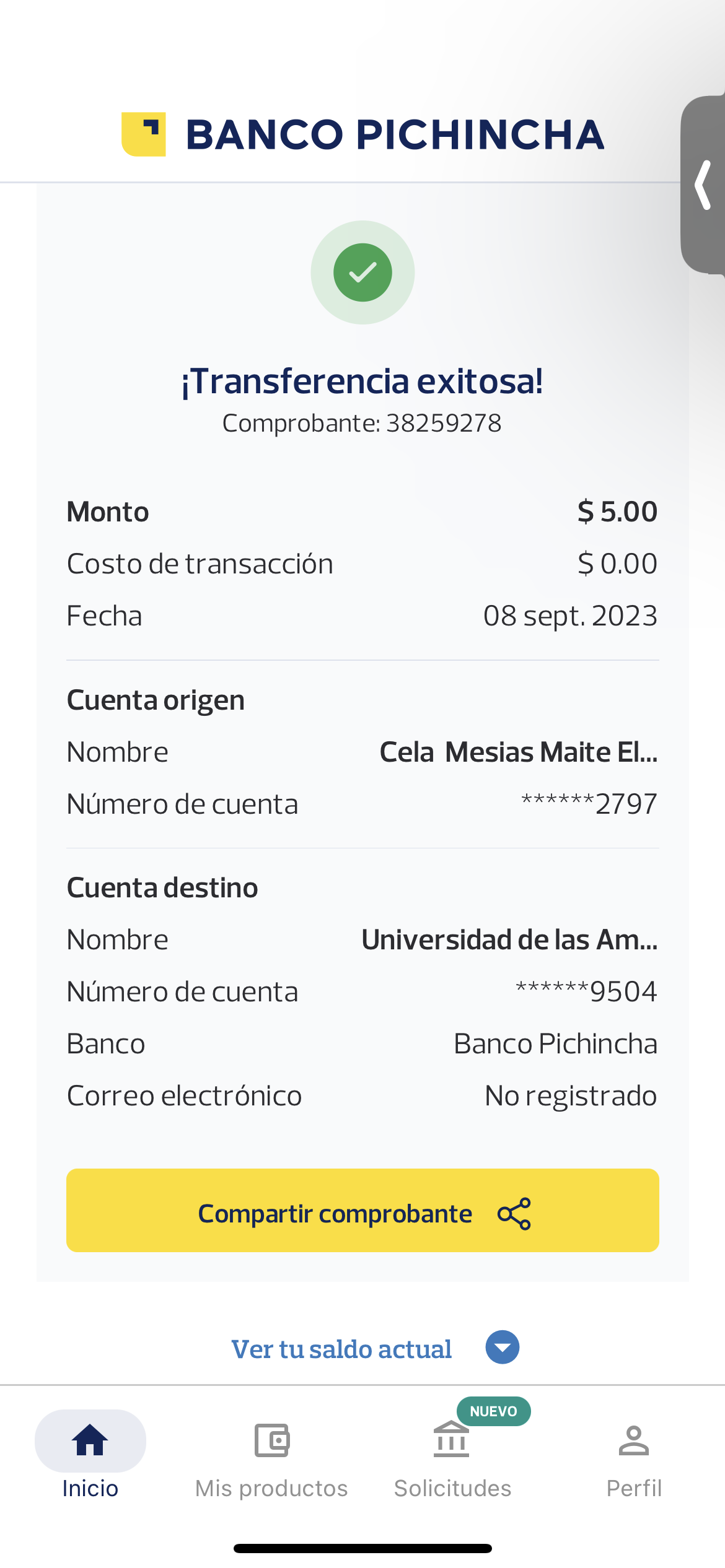Open the gray side panel chevron handle
Image resolution: width=725 pixels, height=1568 pixels.
pyautogui.click(x=703, y=185)
